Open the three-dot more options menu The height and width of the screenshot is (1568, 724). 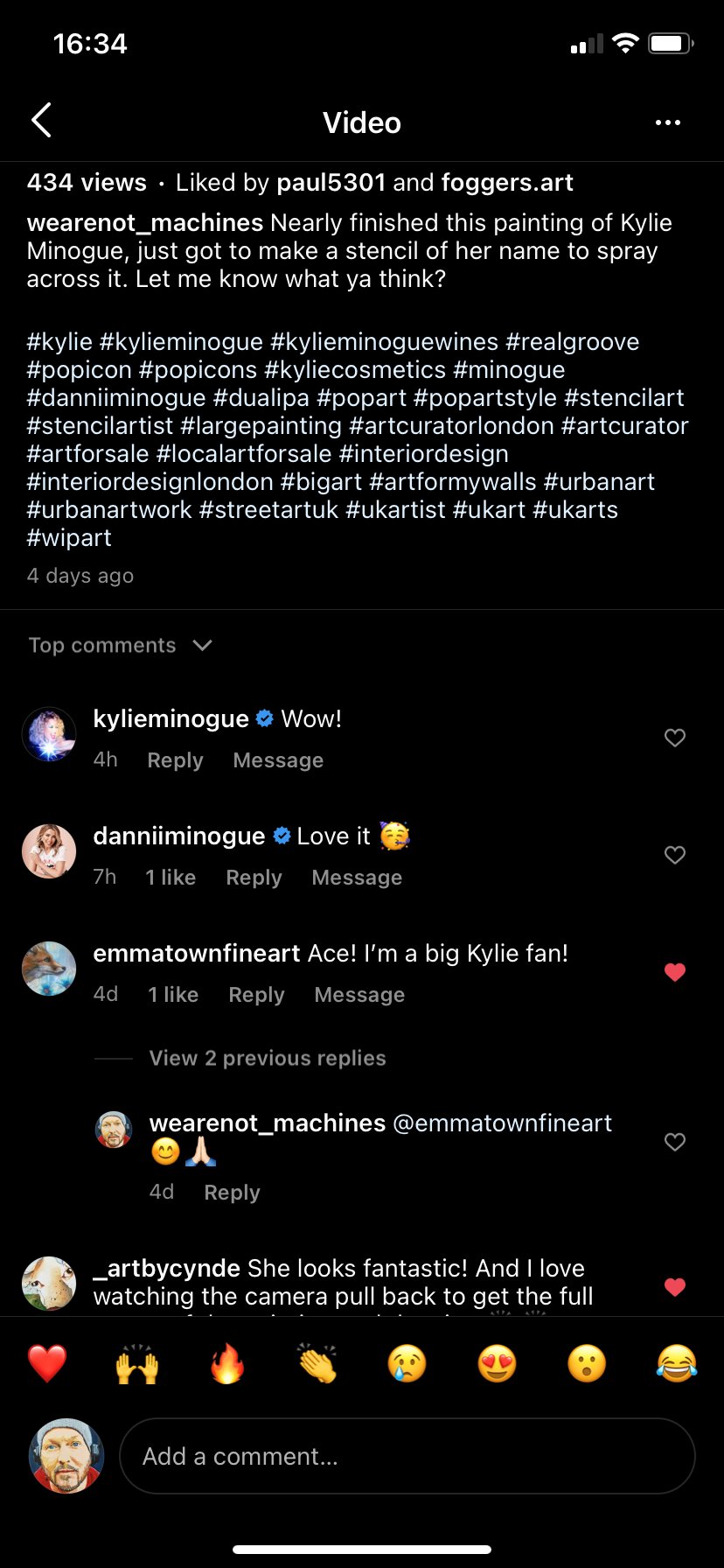[668, 122]
